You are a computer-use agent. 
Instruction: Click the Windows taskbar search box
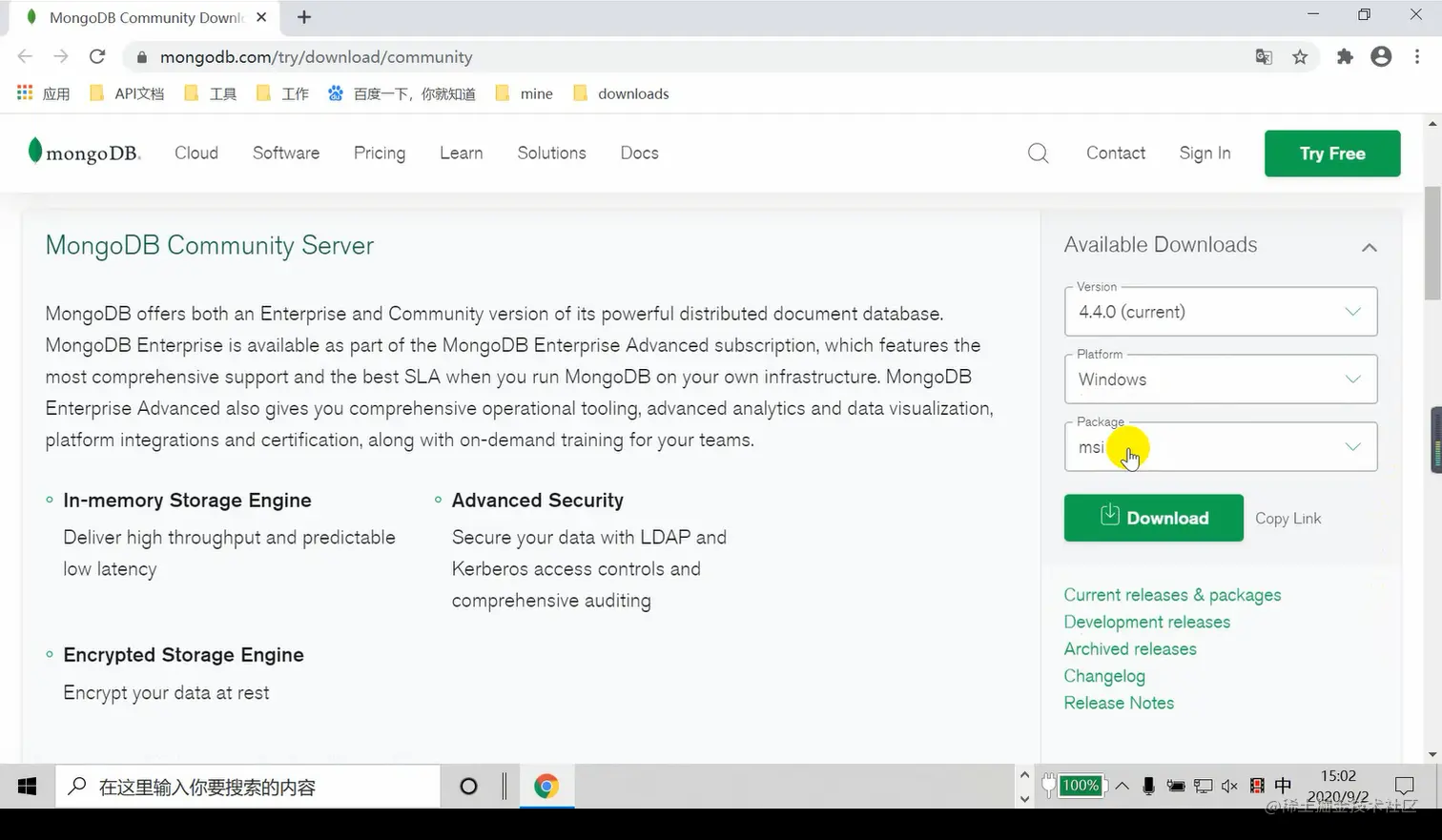pyautogui.click(x=248, y=787)
